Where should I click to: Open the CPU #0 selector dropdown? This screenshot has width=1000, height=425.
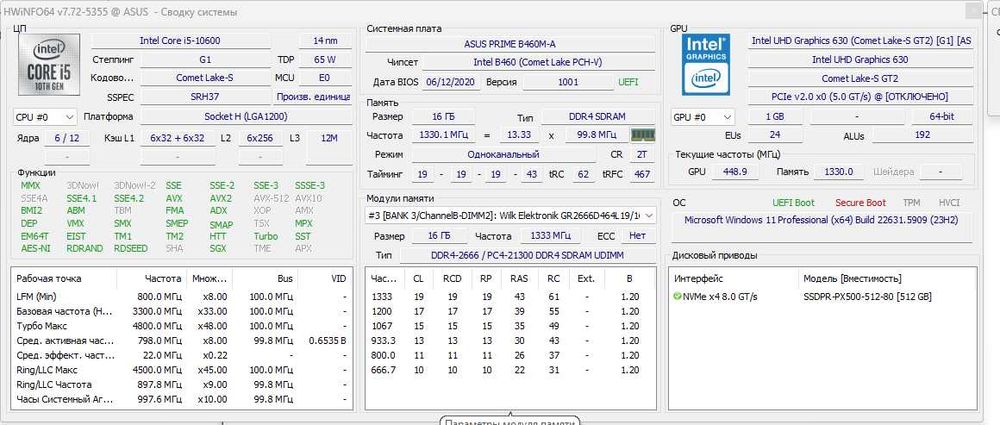pyautogui.click(x=45, y=117)
